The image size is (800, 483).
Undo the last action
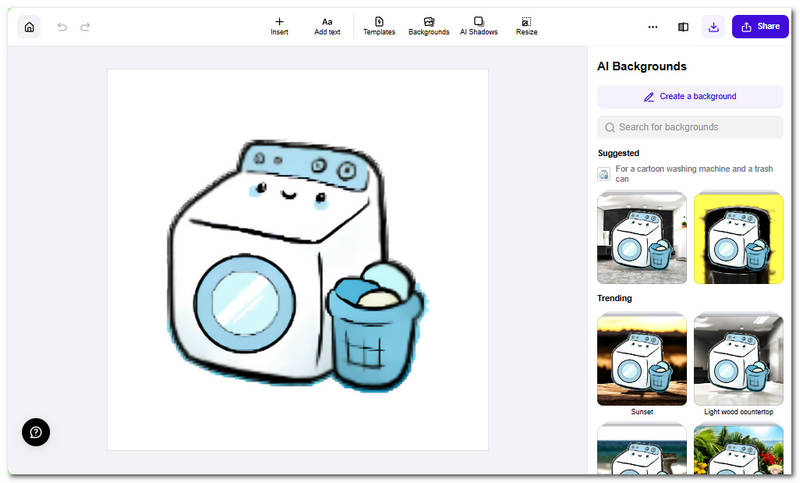pyautogui.click(x=62, y=27)
